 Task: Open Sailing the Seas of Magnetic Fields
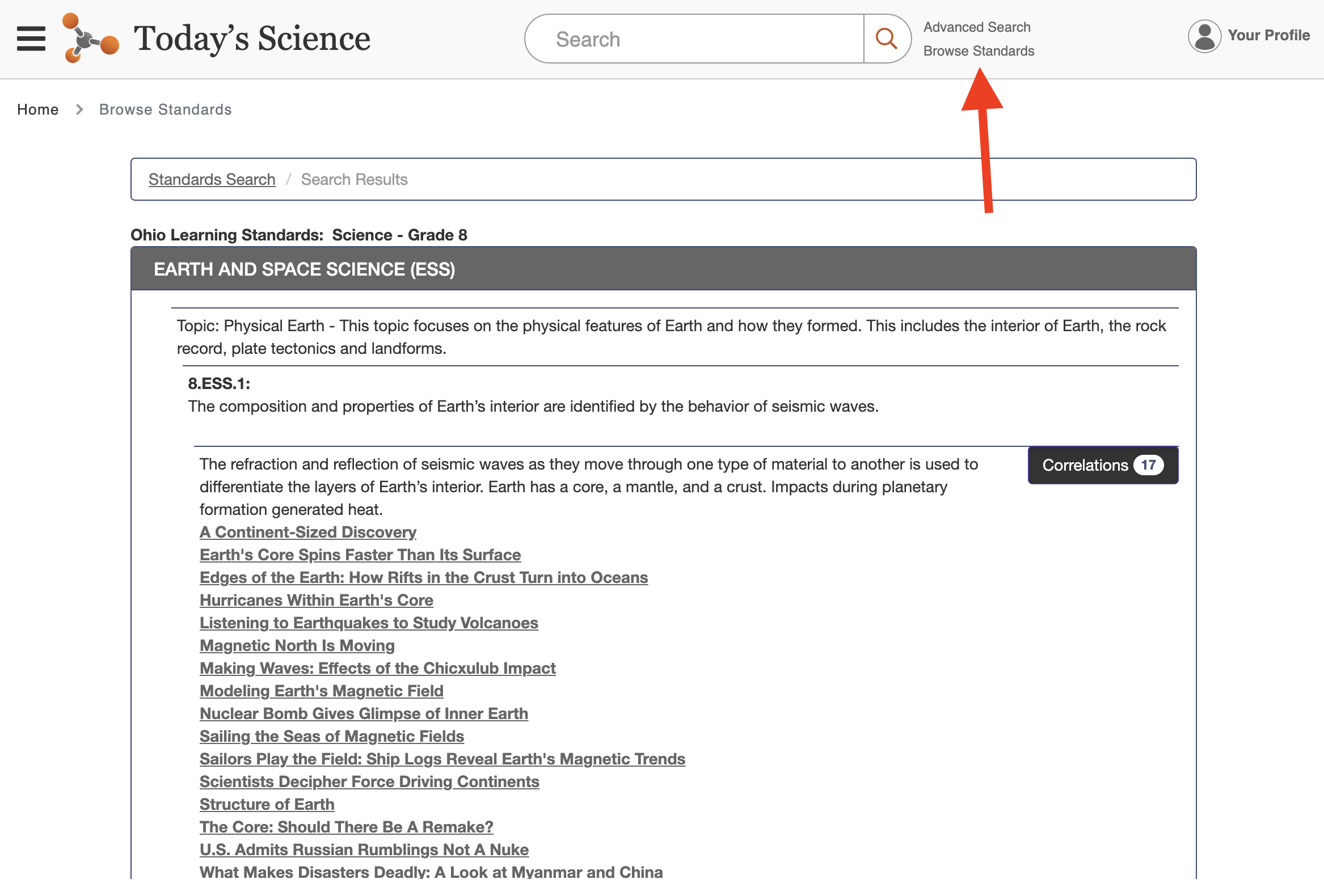tap(332, 737)
